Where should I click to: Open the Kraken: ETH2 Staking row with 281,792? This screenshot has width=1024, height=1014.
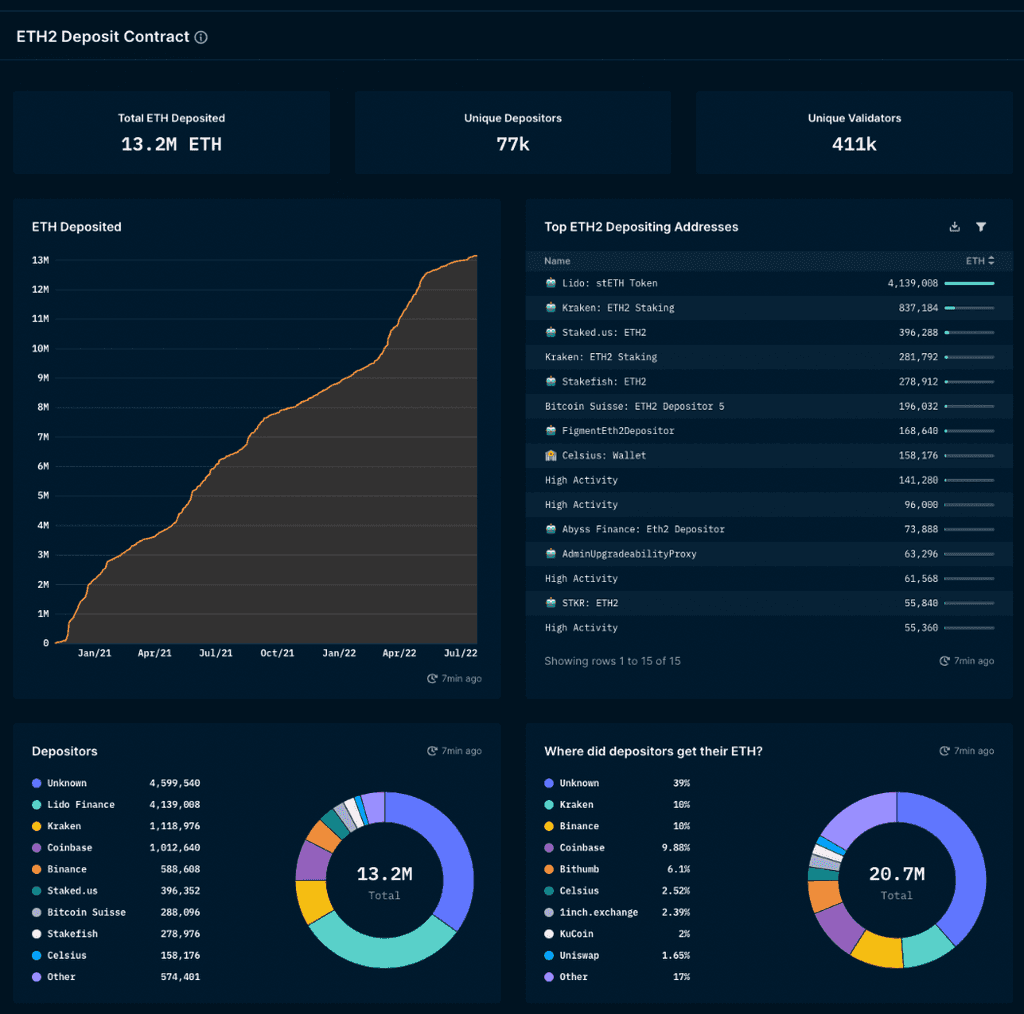[769, 356]
